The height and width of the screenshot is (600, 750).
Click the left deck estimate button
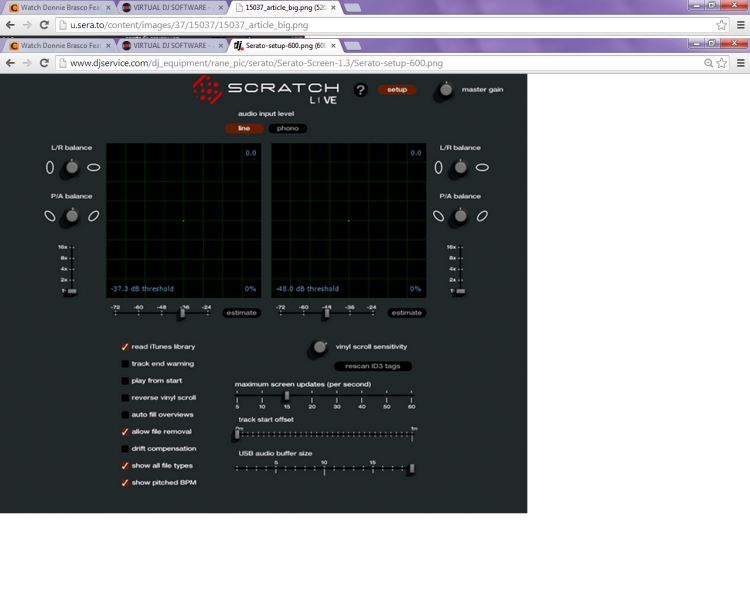tap(242, 313)
